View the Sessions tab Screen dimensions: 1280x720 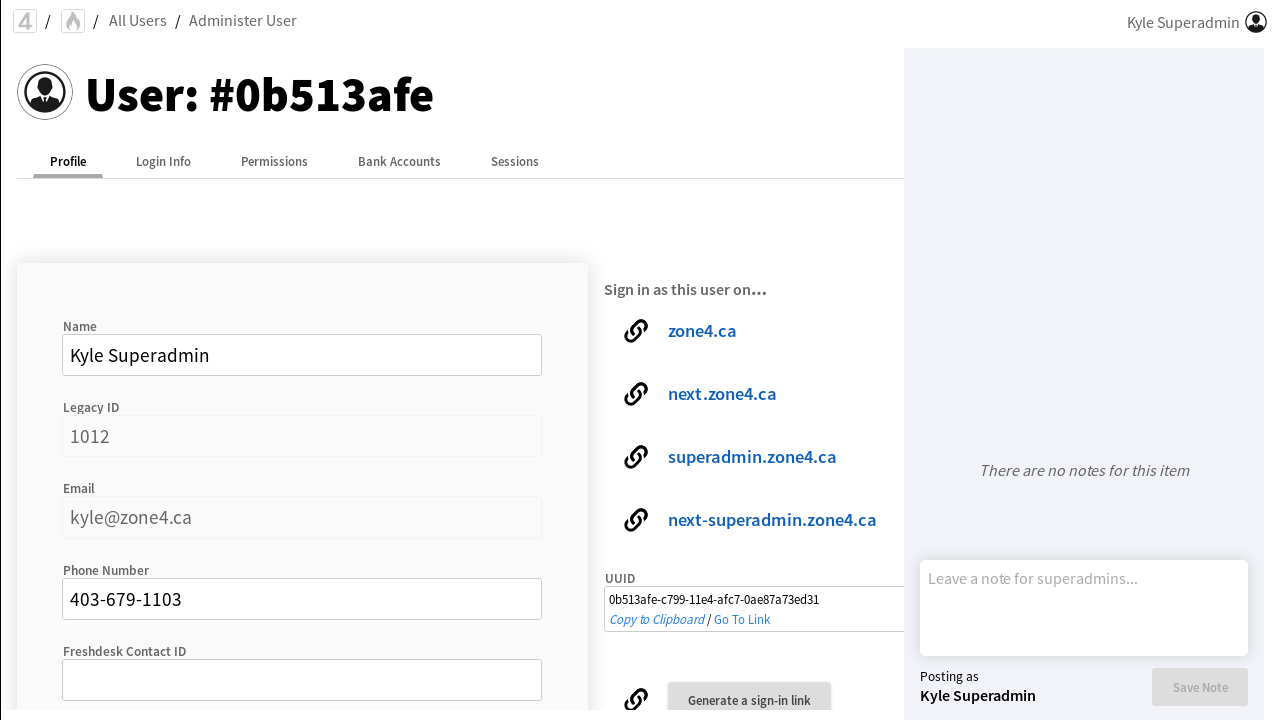coord(514,162)
